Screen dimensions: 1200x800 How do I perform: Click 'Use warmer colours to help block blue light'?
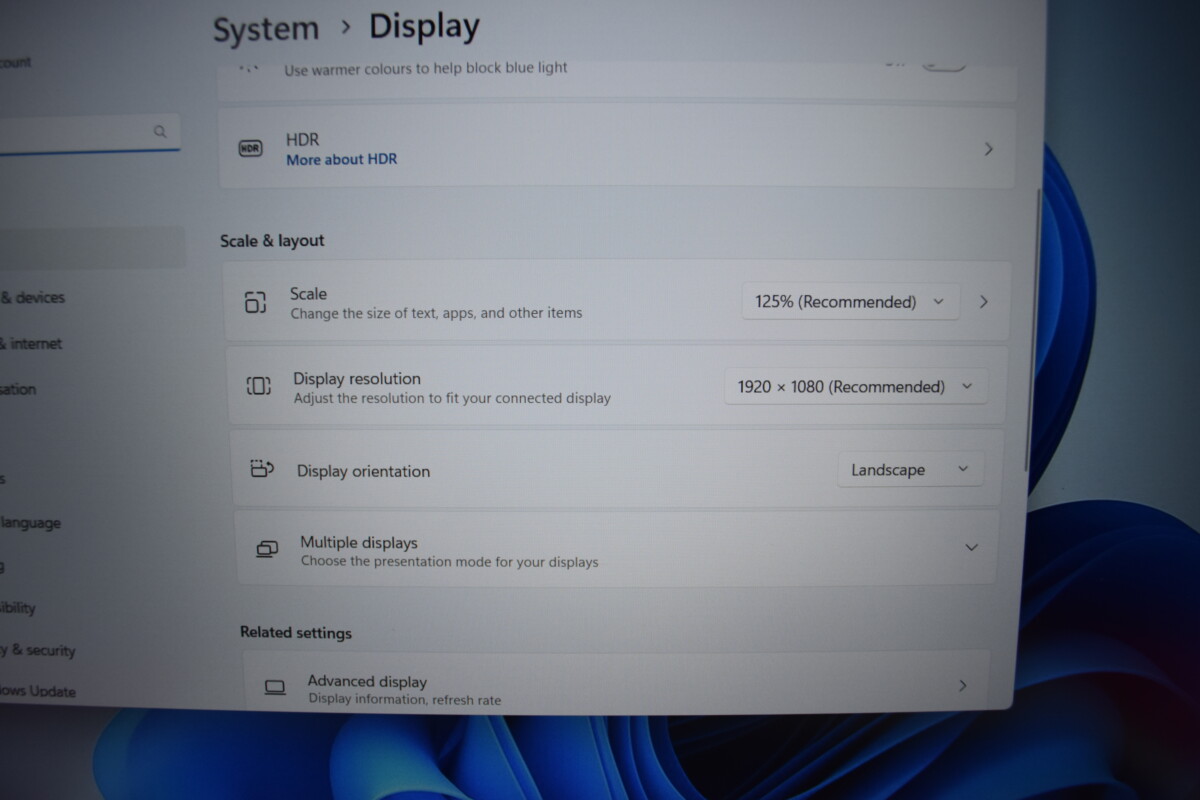pos(426,69)
